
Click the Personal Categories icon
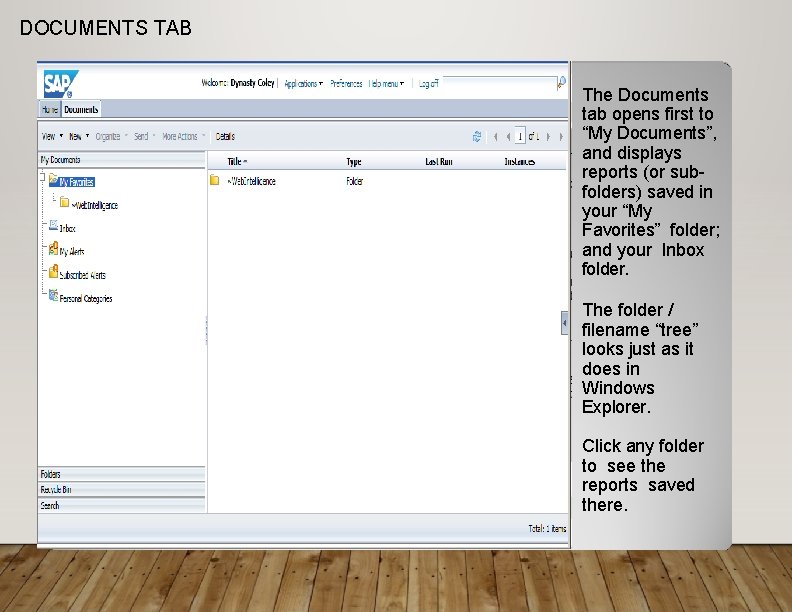point(53,295)
